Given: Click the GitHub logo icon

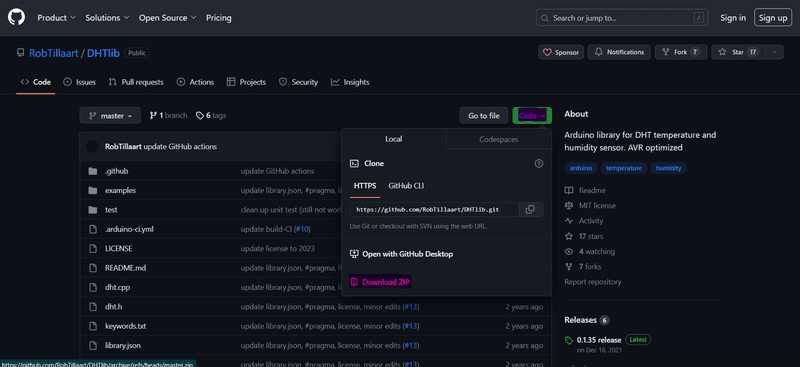Looking at the screenshot, I should [16, 18].
